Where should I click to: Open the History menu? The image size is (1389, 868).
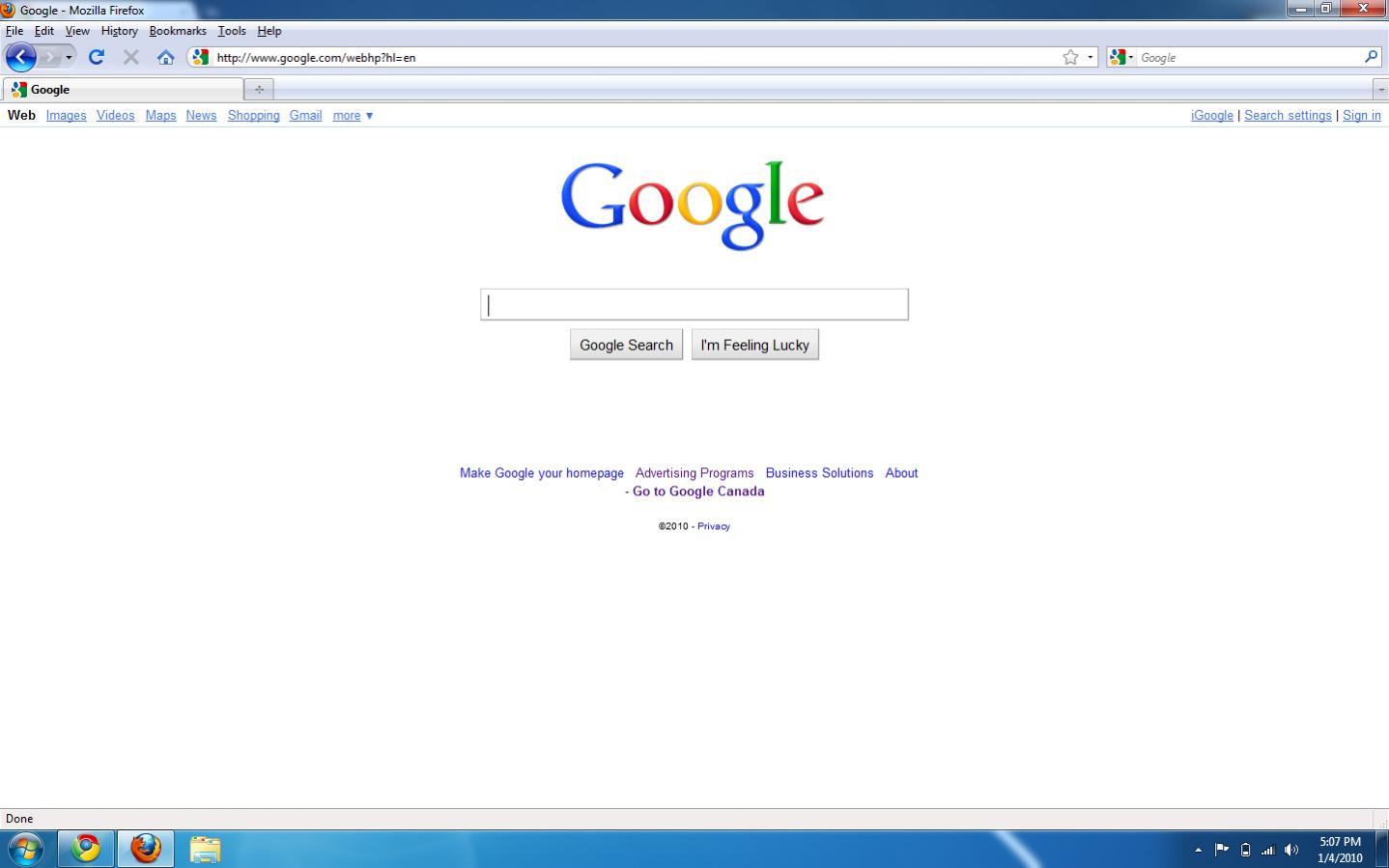pos(120,31)
